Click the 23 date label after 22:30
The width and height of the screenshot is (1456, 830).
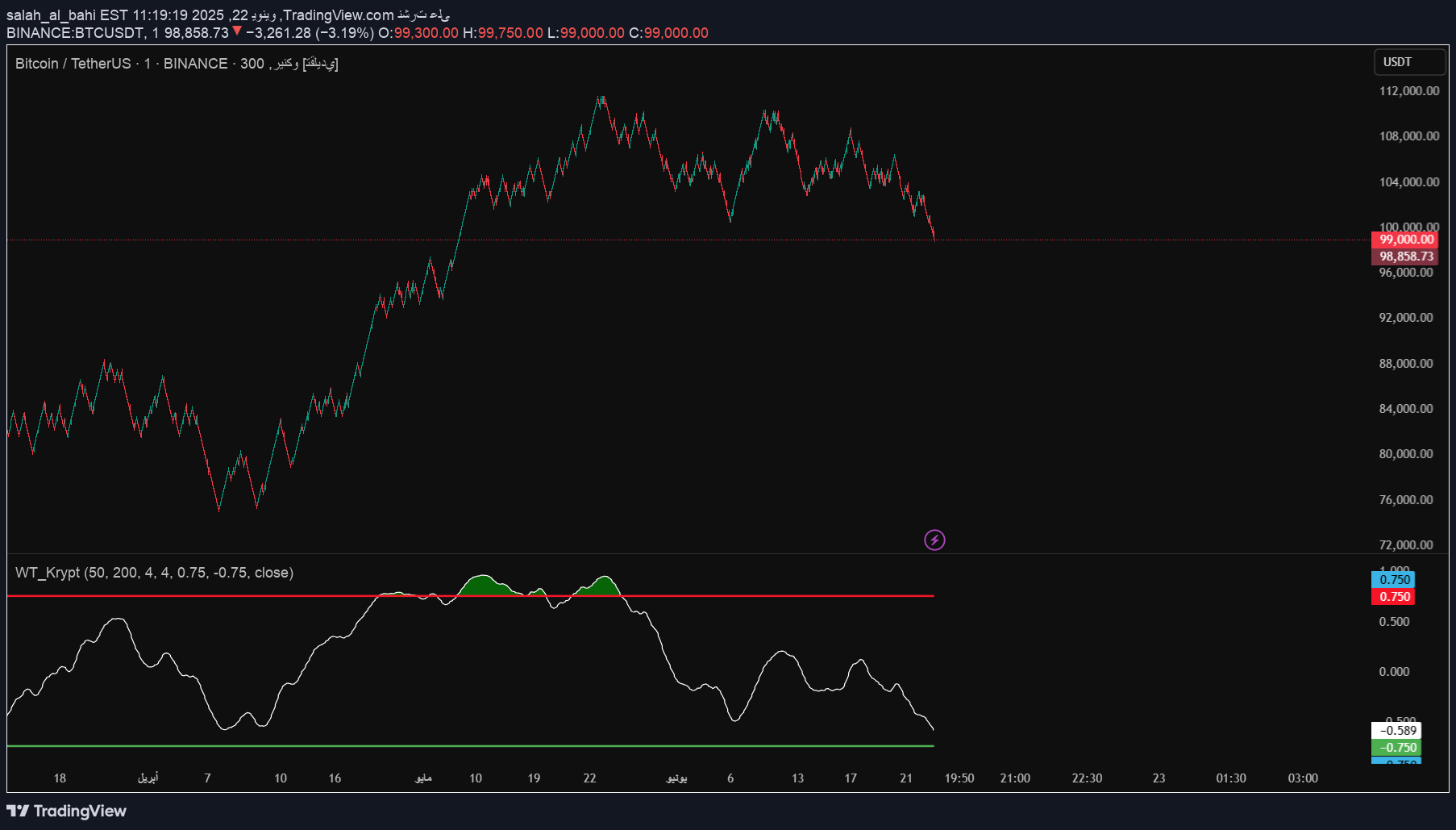click(1159, 778)
